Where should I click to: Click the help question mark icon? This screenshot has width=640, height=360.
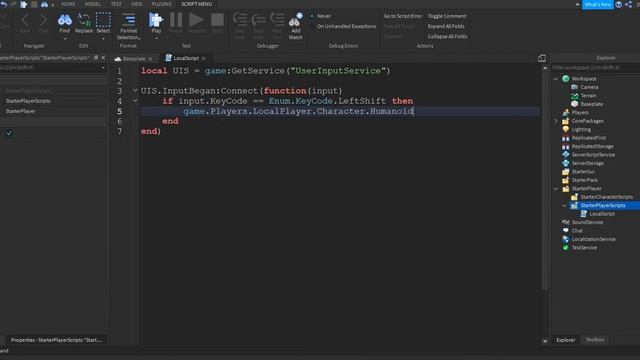[619, 4]
